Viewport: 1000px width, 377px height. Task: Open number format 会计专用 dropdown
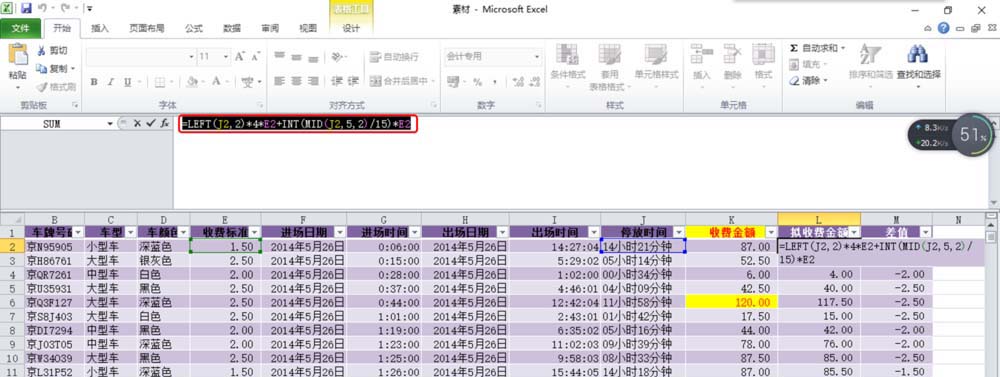click(x=536, y=57)
